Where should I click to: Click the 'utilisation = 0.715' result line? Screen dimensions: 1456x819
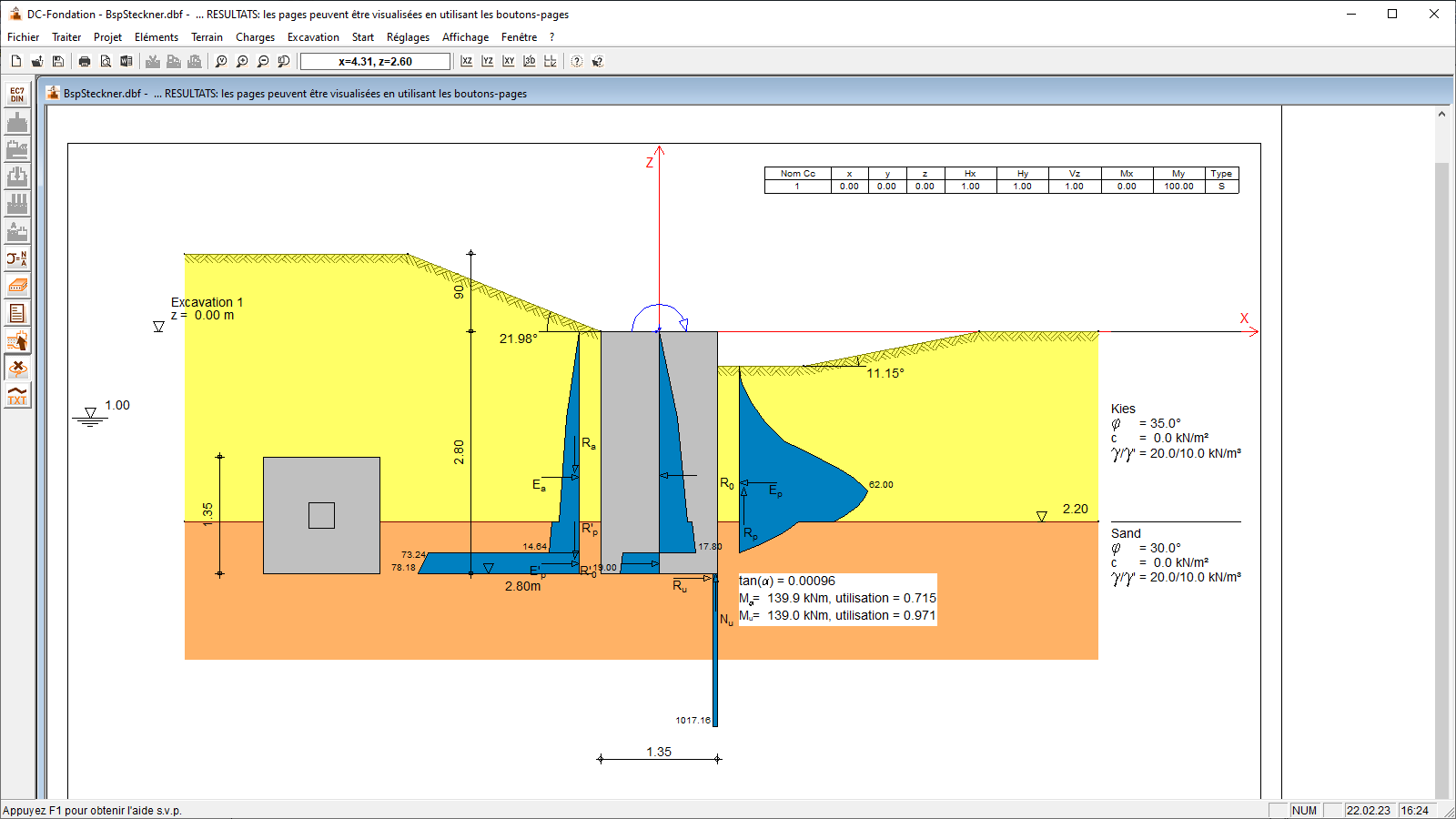coord(837,598)
